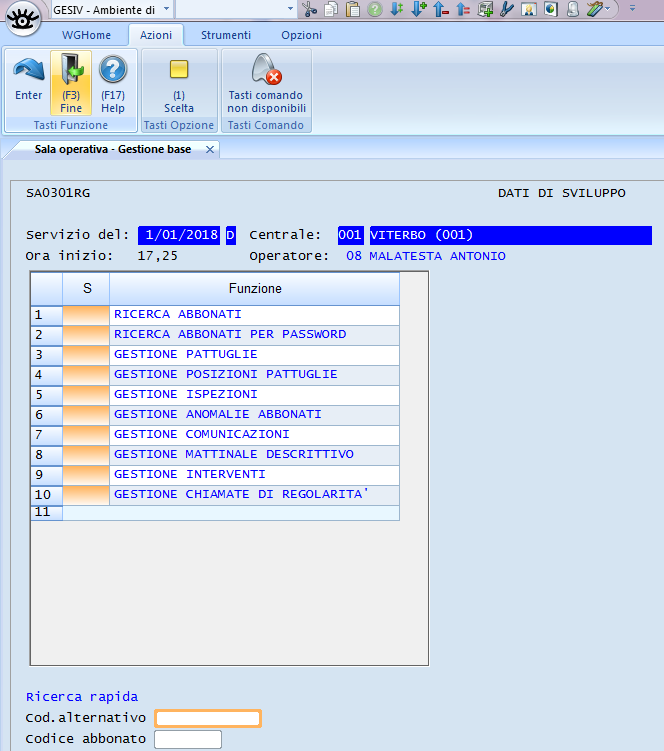Close the Sala operativa - Gestione base tab
The image size is (664, 751).
(209, 149)
